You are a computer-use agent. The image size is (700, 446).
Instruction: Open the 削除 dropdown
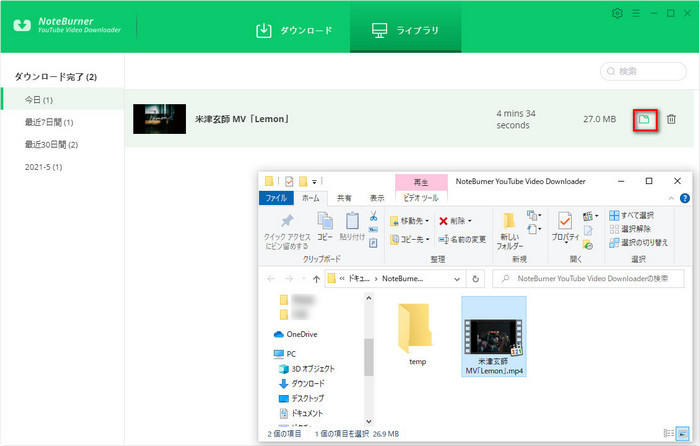coord(455,221)
